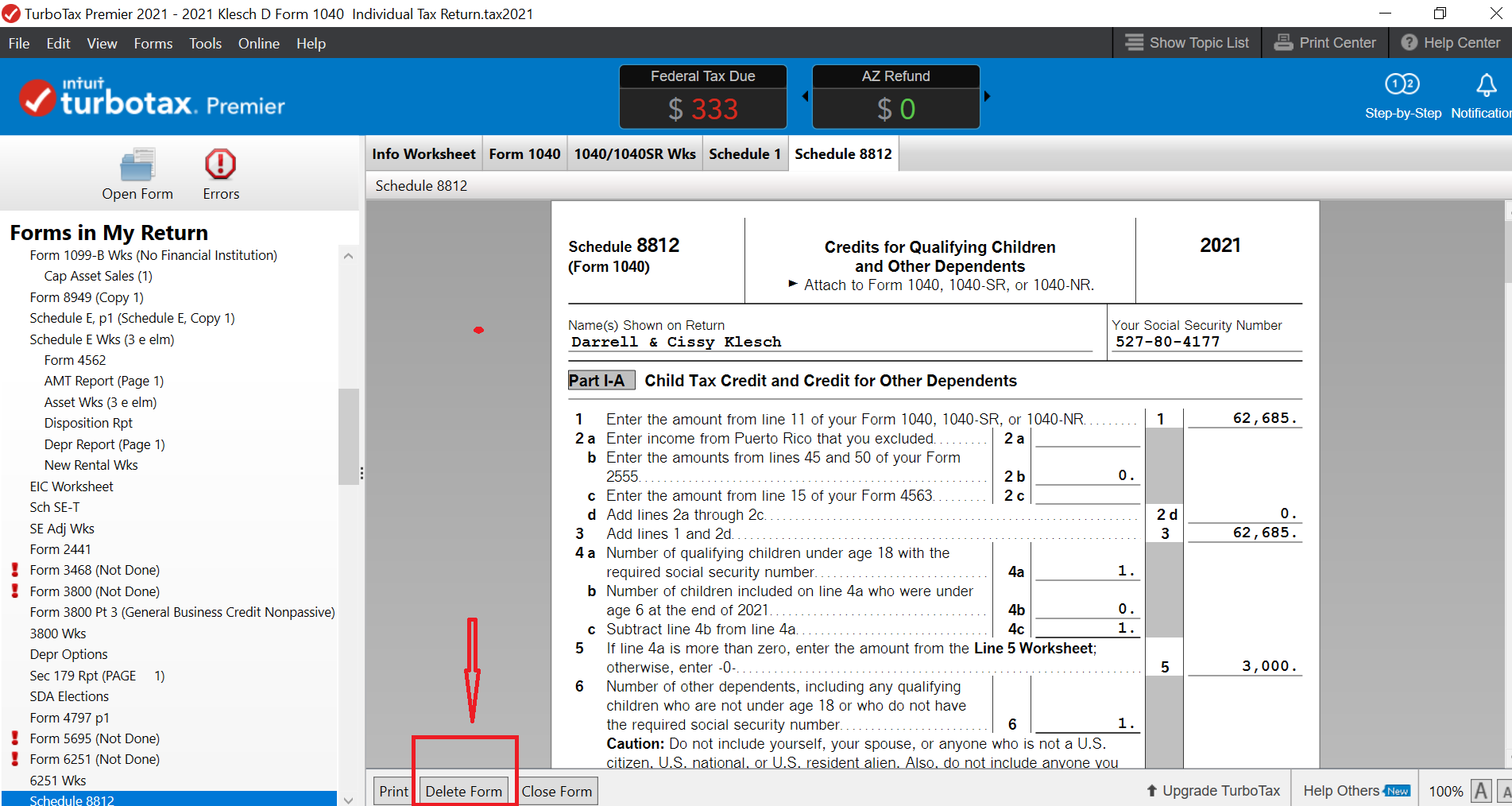Select the Schedule 8812 tab
Viewport: 1512px width, 806px height.
(x=843, y=154)
